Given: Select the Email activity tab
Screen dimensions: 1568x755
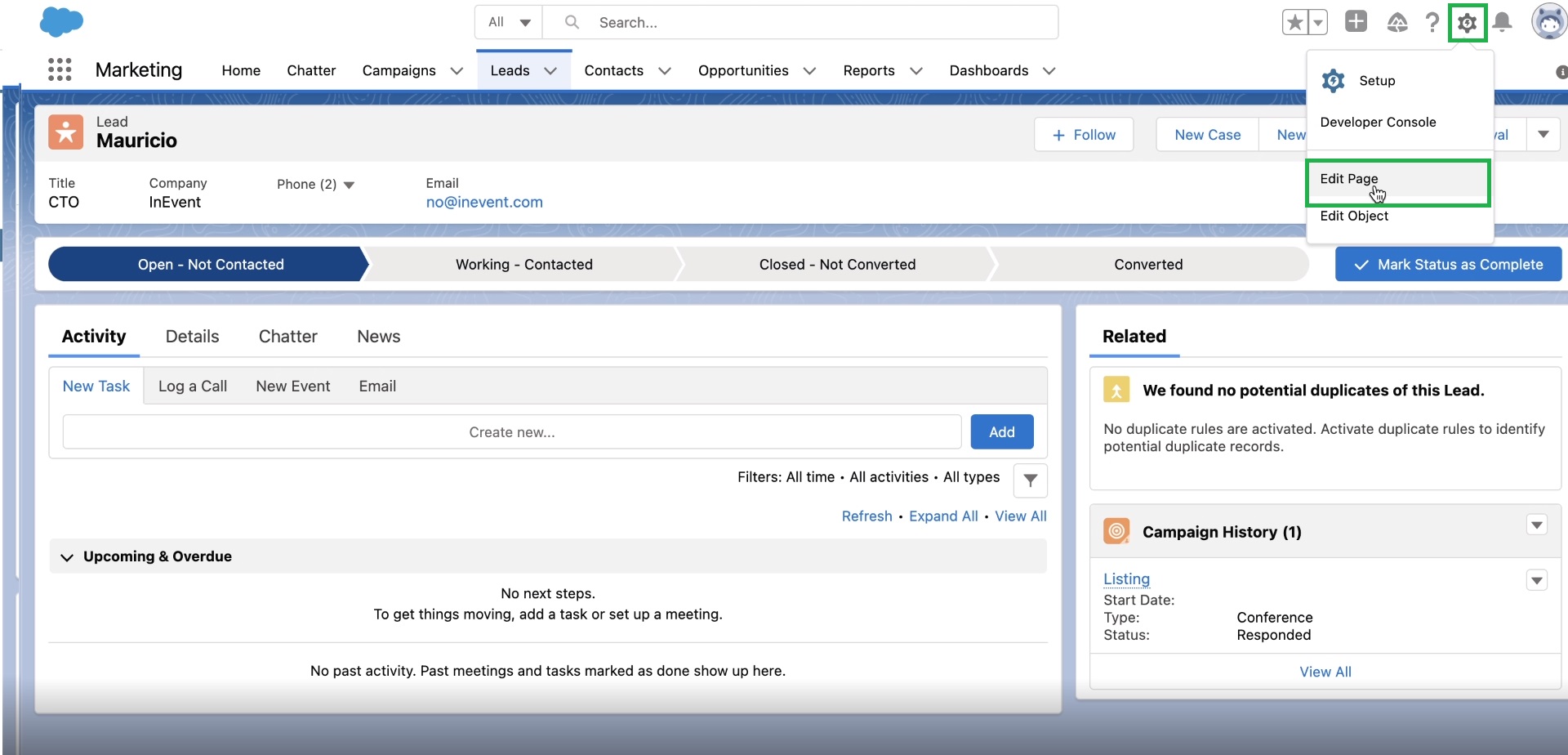Looking at the screenshot, I should (377, 386).
